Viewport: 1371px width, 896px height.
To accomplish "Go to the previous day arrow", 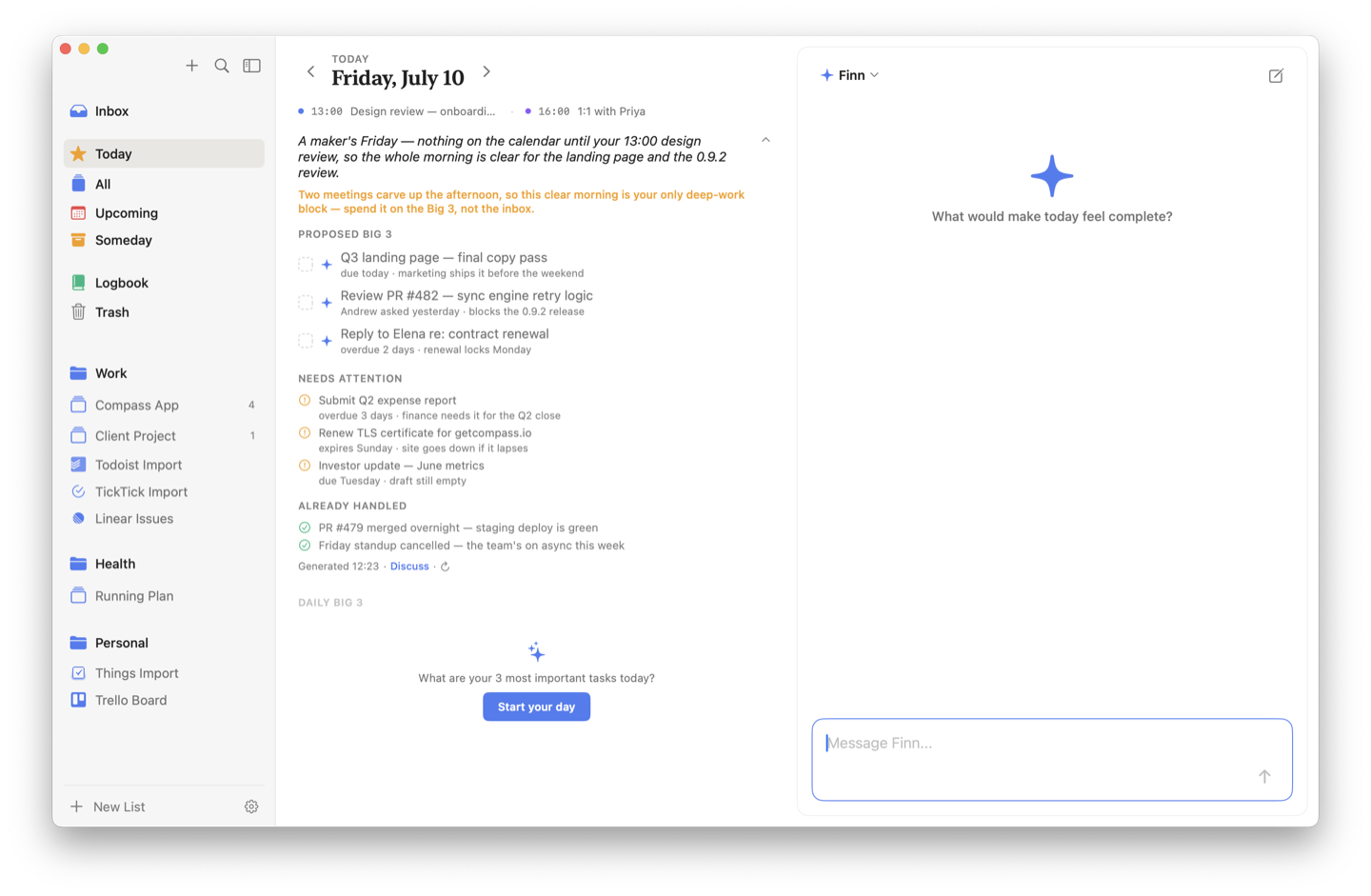I will tap(310, 71).
